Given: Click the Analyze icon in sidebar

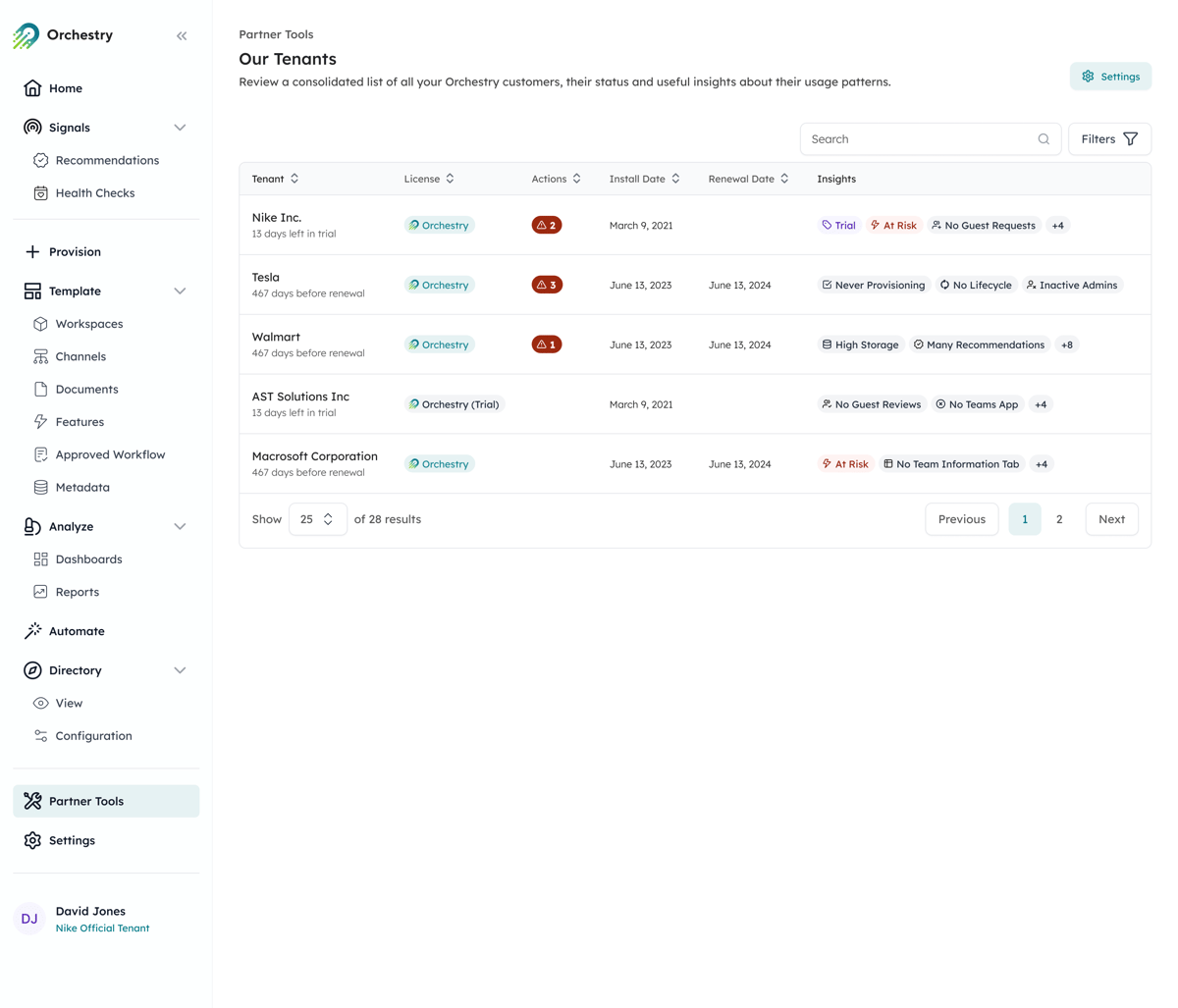Looking at the screenshot, I should (x=32, y=527).
